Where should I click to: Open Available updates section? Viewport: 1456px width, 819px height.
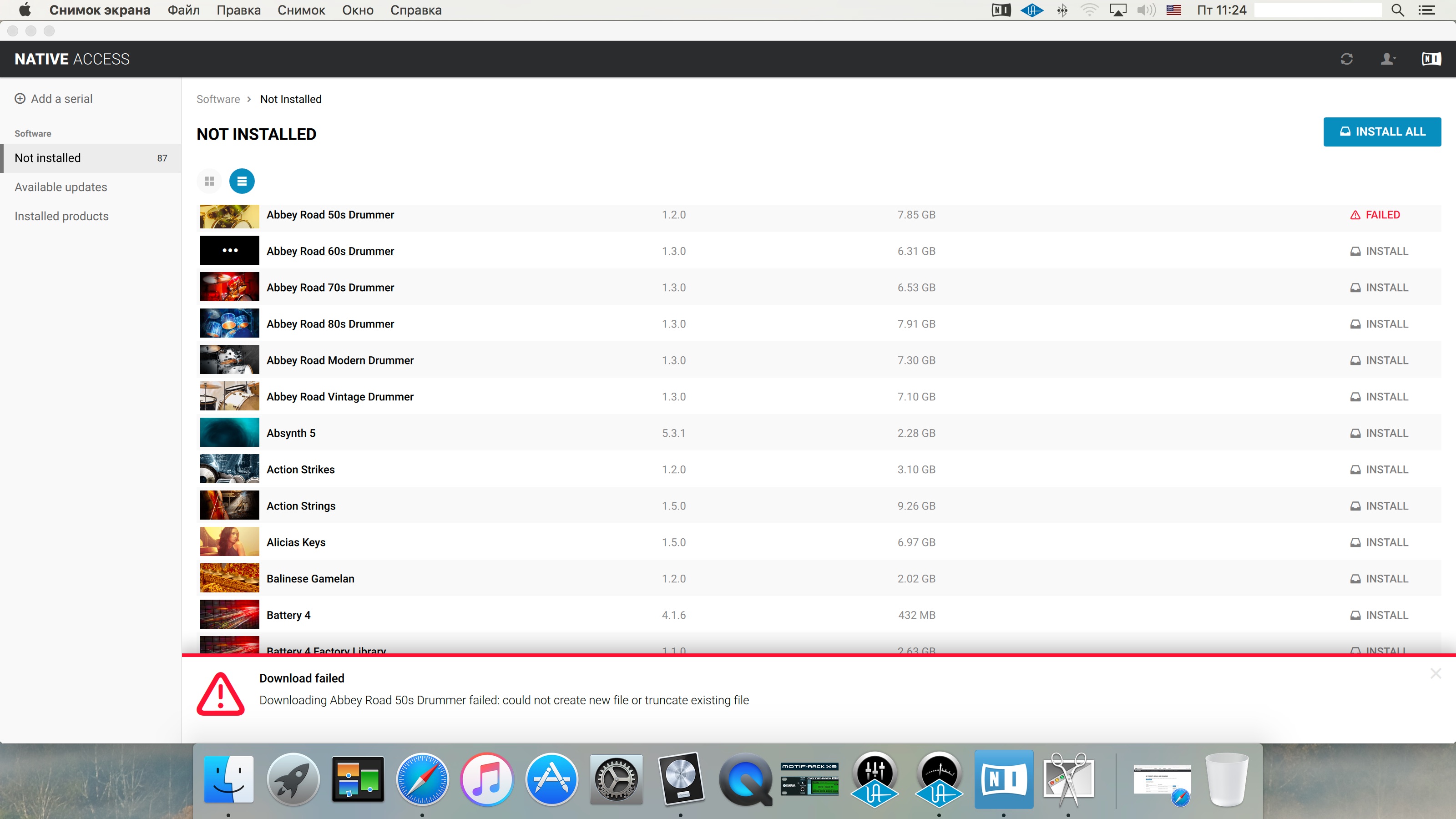pos(61,187)
